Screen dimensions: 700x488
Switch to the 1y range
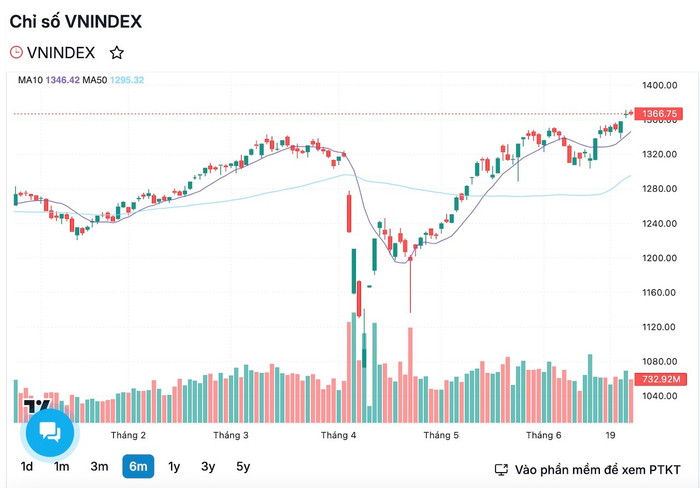tap(174, 467)
